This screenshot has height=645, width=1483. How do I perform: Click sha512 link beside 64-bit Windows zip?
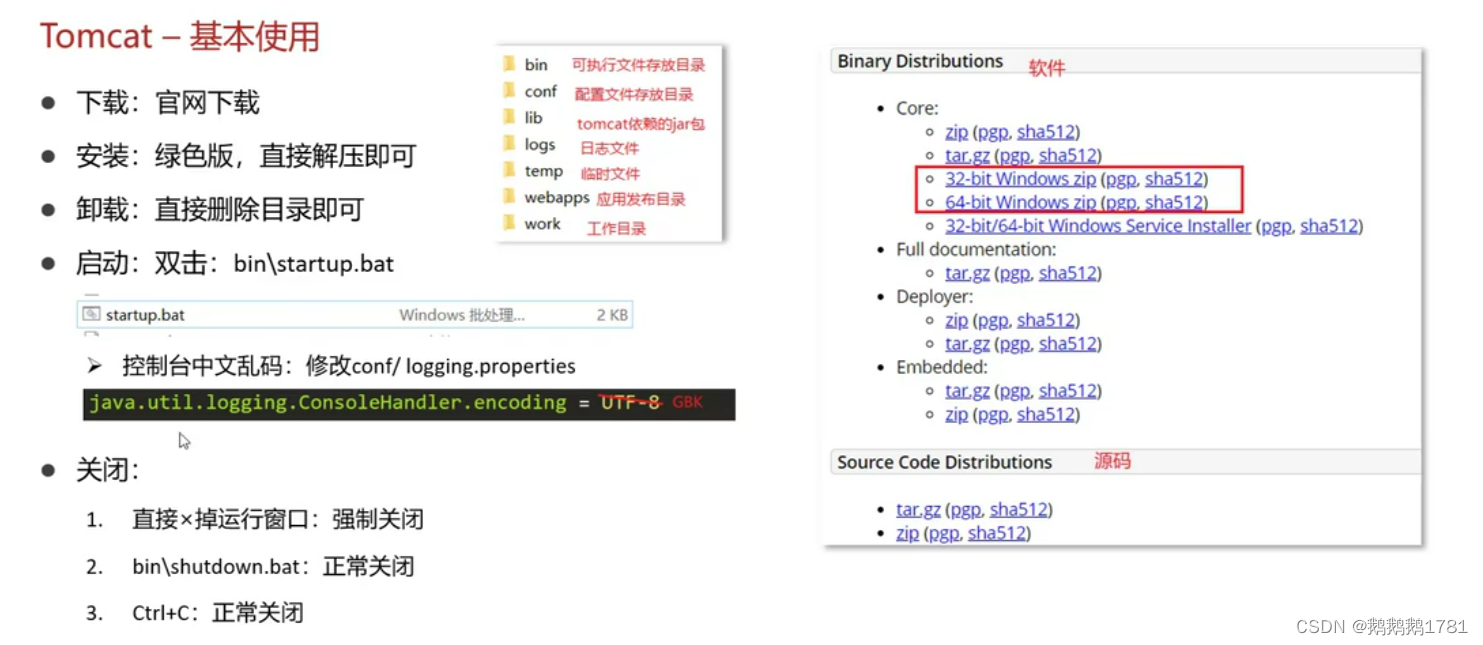[1173, 203]
